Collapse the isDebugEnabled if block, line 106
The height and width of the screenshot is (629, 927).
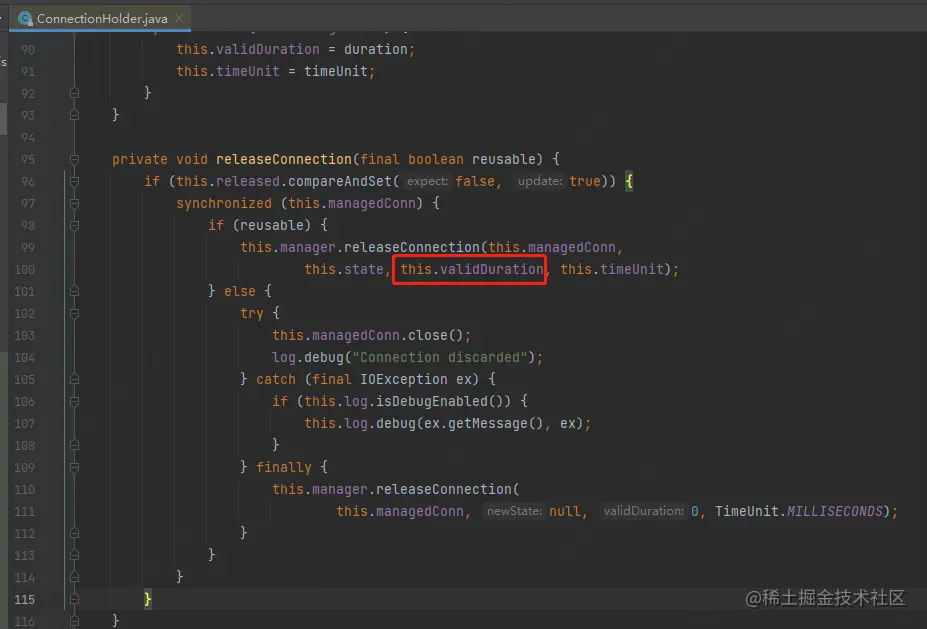(74, 401)
